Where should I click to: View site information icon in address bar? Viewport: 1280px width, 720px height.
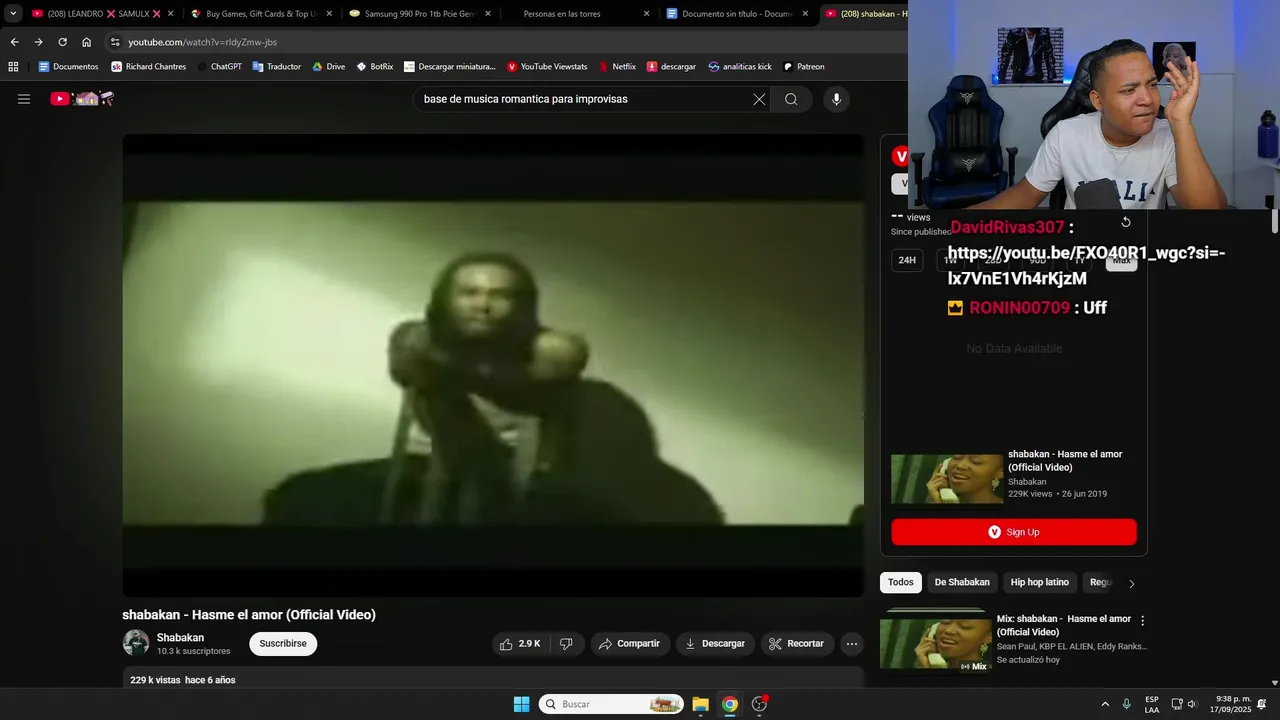point(115,42)
